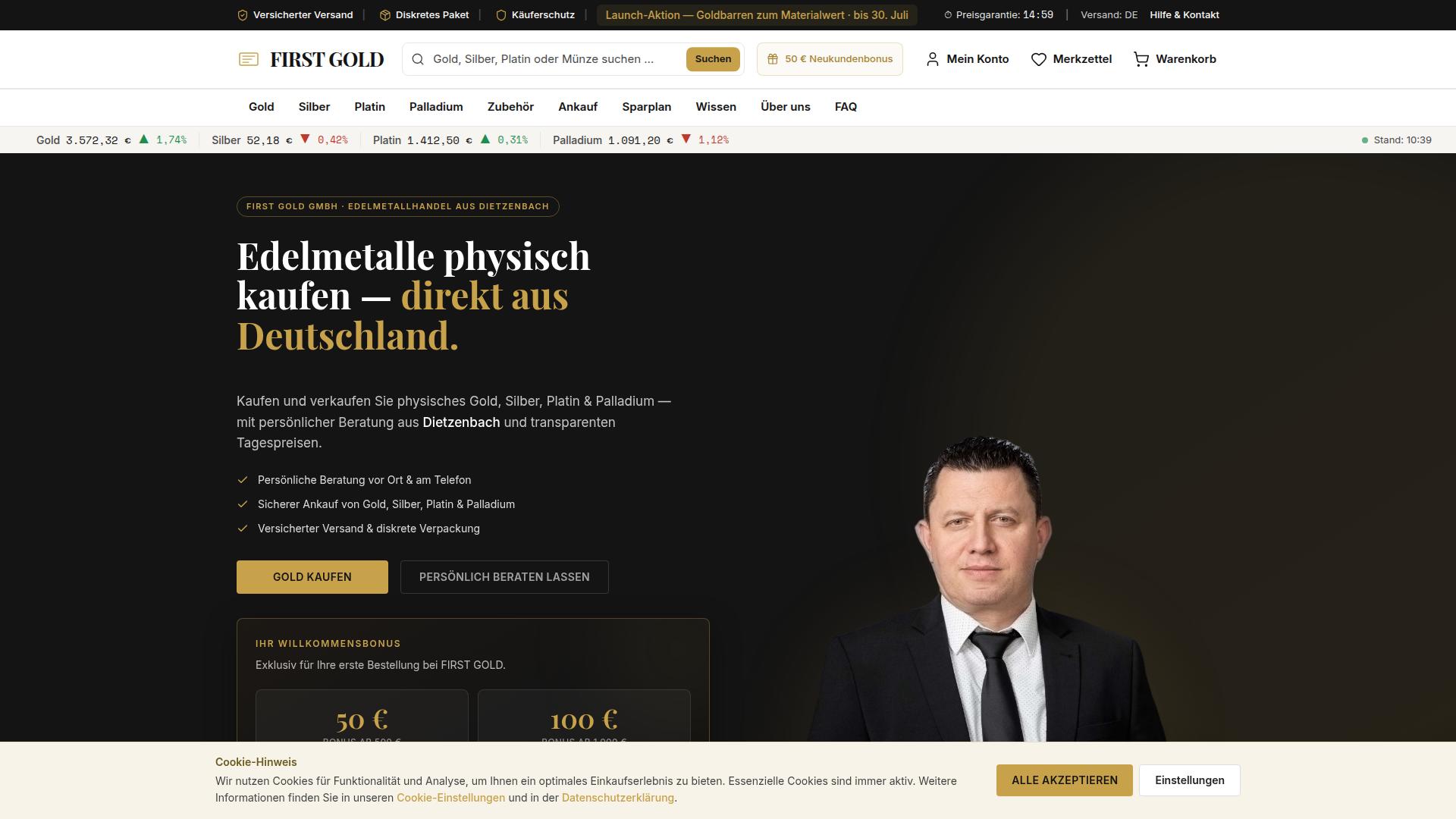The width and height of the screenshot is (1456, 819).
Task: Go to the Ankauf section
Action: (578, 107)
